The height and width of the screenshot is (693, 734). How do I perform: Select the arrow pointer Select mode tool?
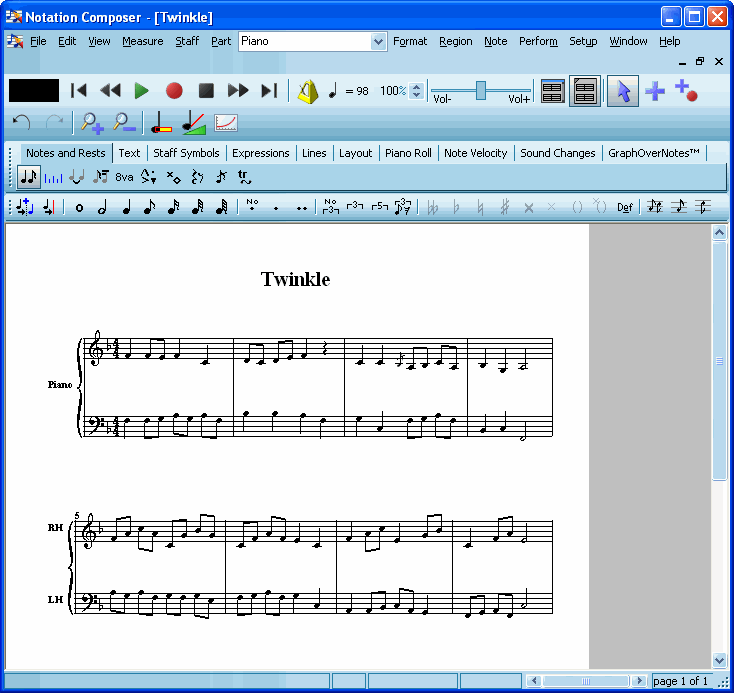click(623, 91)
